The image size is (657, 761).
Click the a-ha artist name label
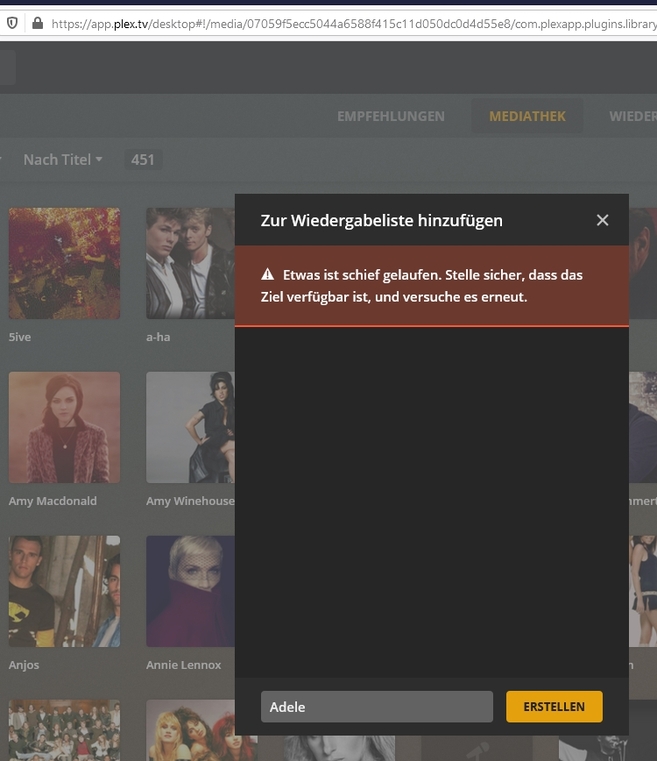click(158, 337)
